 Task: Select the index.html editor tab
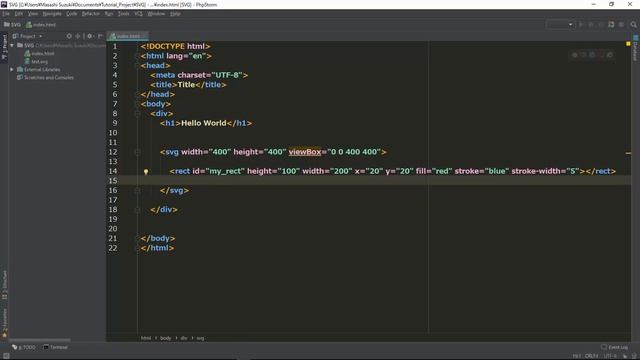click(127, 36)
